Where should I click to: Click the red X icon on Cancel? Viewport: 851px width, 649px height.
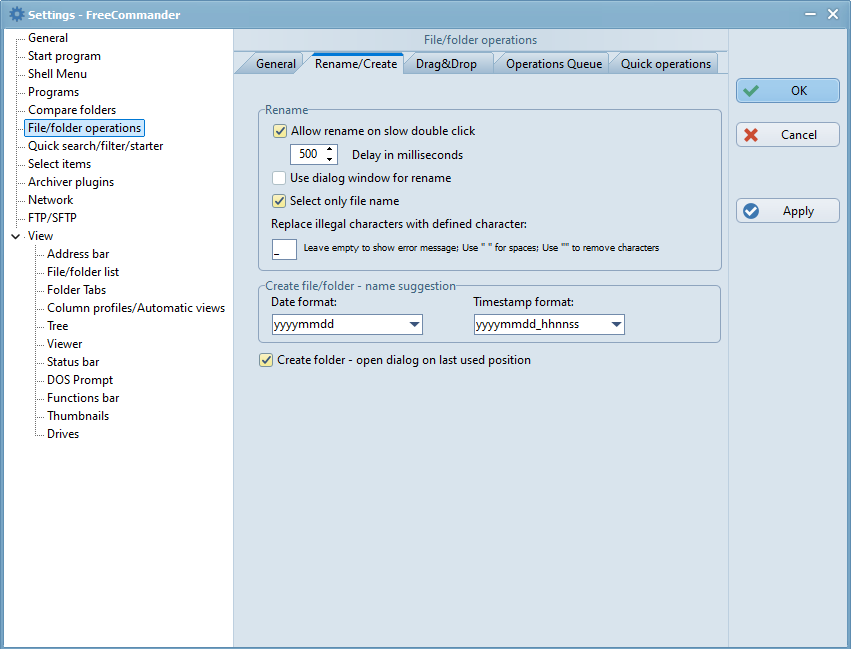(x=751, y=135)
